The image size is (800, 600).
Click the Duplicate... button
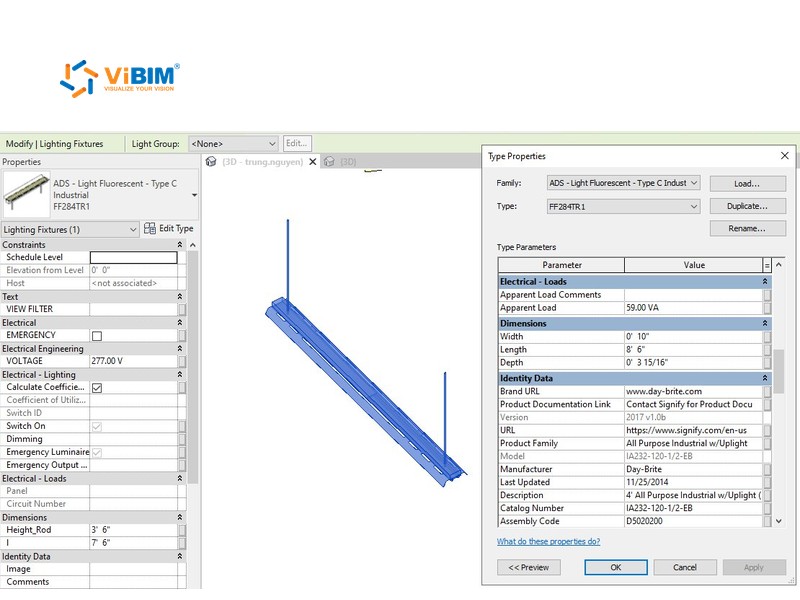[x=747, y=206]
